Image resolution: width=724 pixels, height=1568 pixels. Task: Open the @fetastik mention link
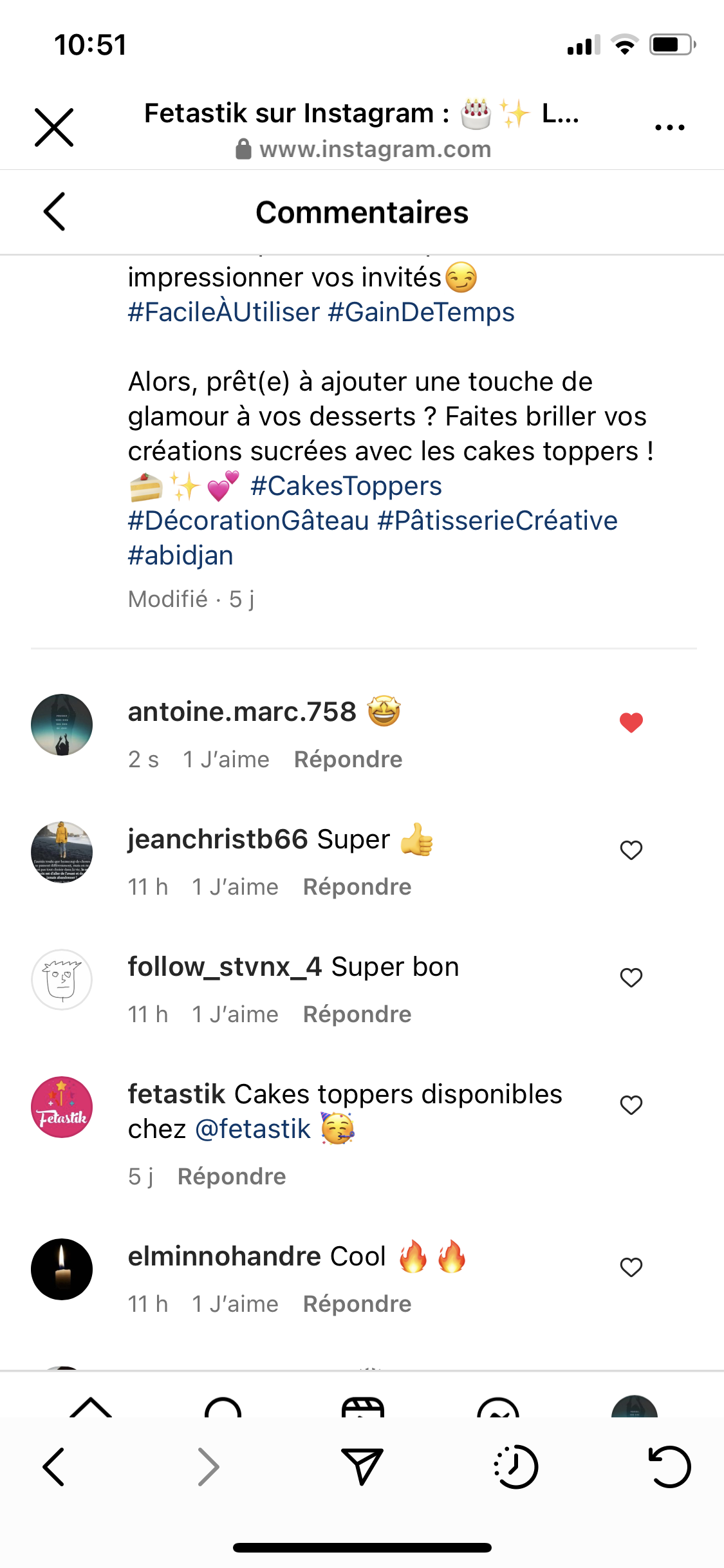click(x=253, y=1129)
